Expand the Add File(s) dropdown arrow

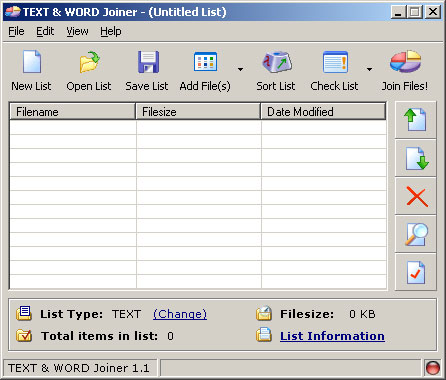coord(240,69)
